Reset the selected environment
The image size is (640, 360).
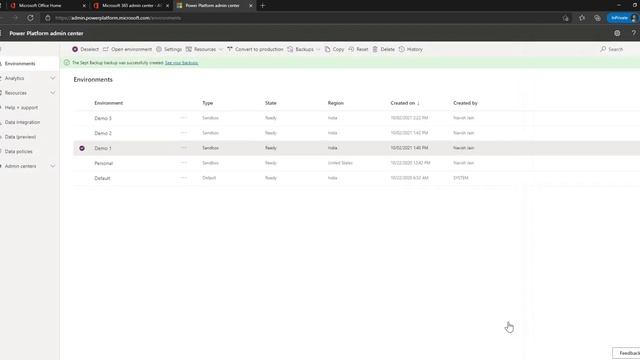point(358,49)
